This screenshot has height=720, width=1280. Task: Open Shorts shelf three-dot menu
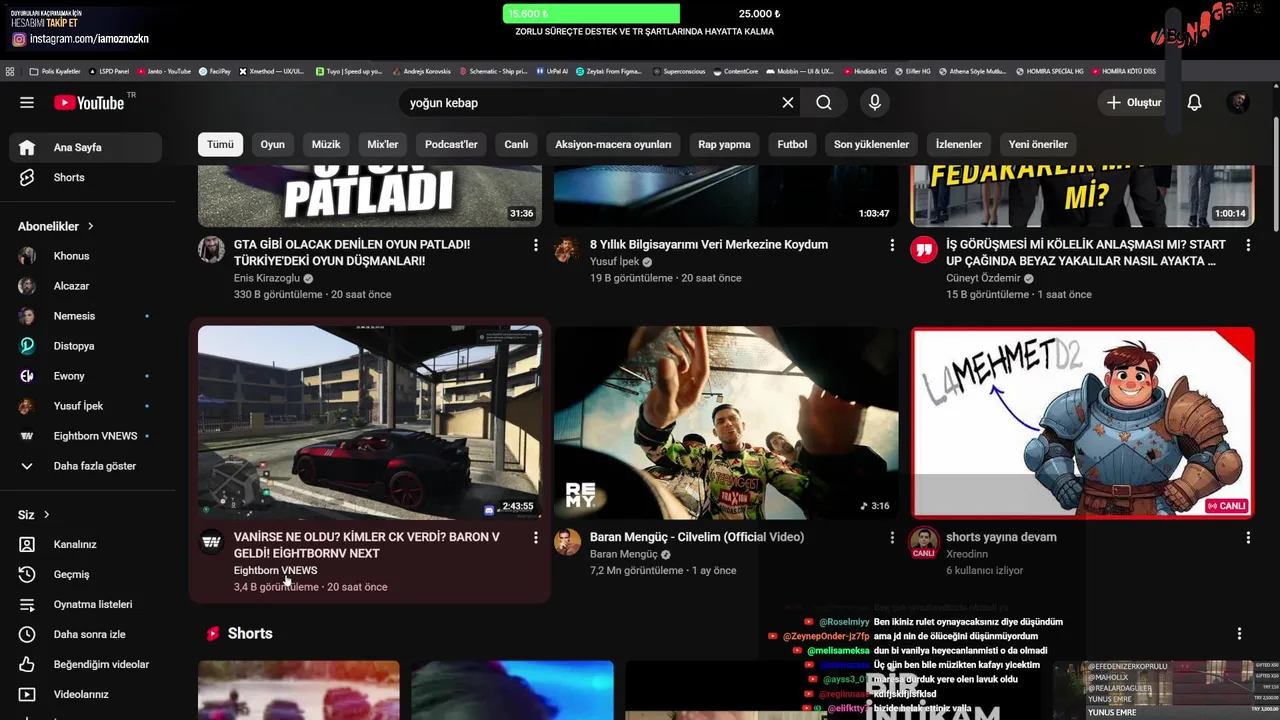pos(1239,634)
